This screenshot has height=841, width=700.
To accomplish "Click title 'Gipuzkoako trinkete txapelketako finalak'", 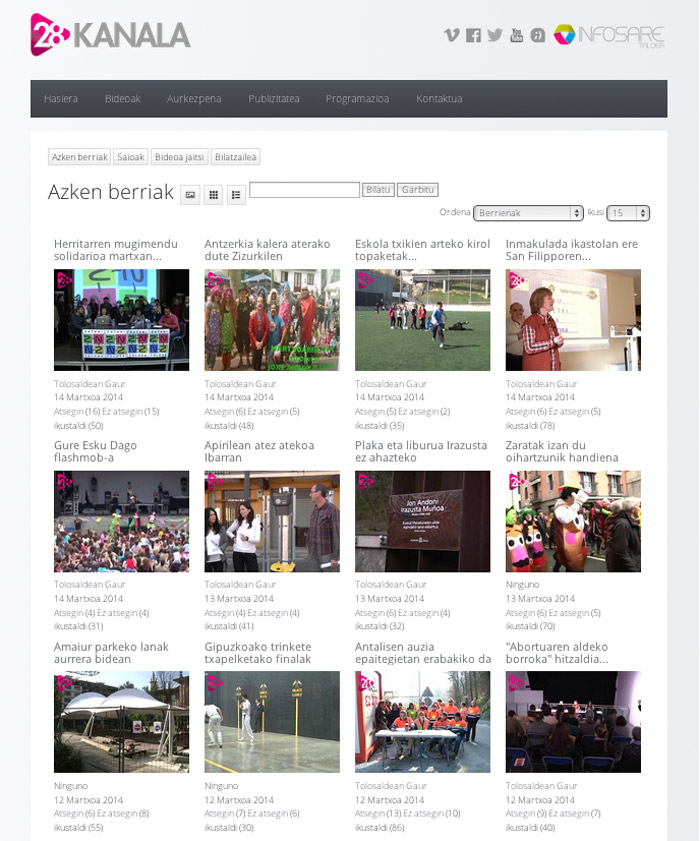I will pos(258,653).
